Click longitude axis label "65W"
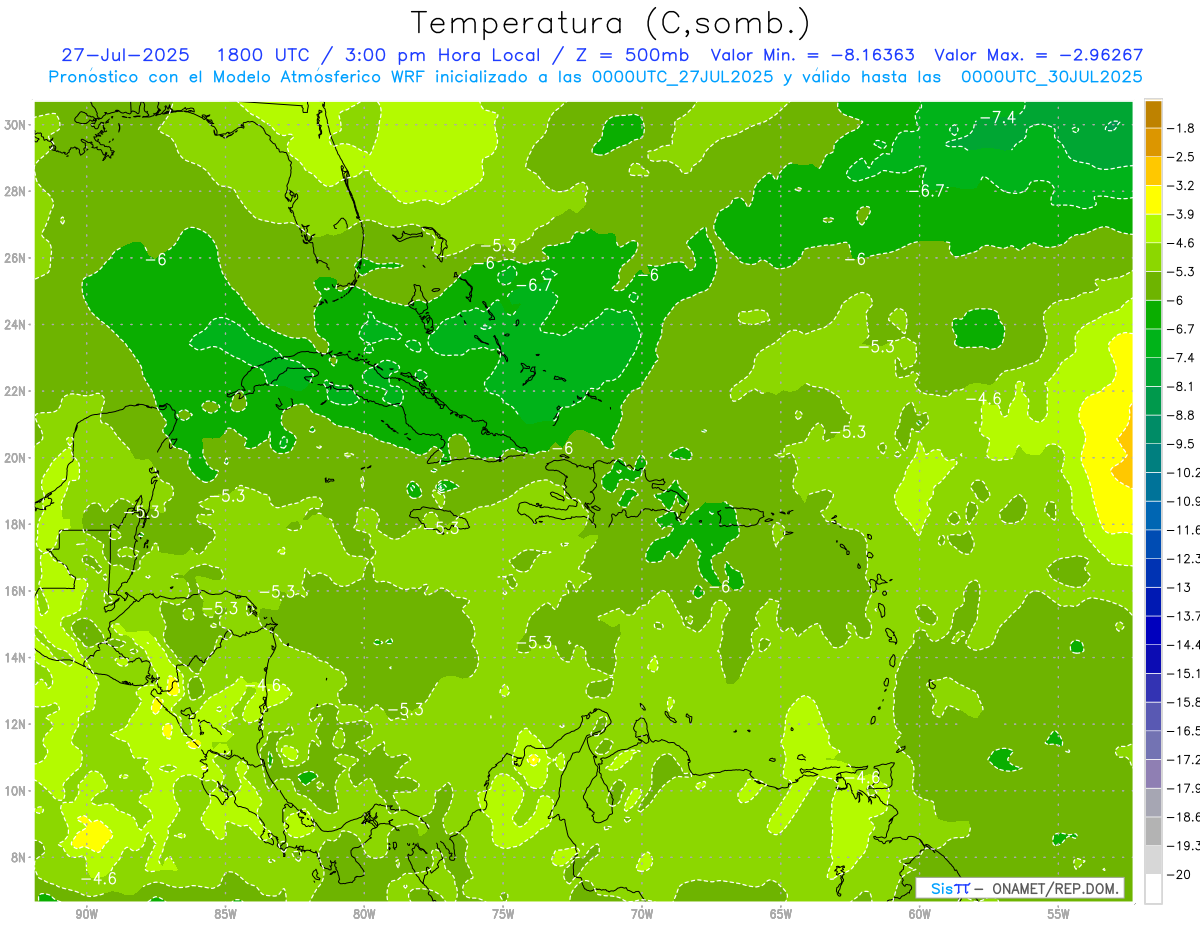 [x=781, y=914]
